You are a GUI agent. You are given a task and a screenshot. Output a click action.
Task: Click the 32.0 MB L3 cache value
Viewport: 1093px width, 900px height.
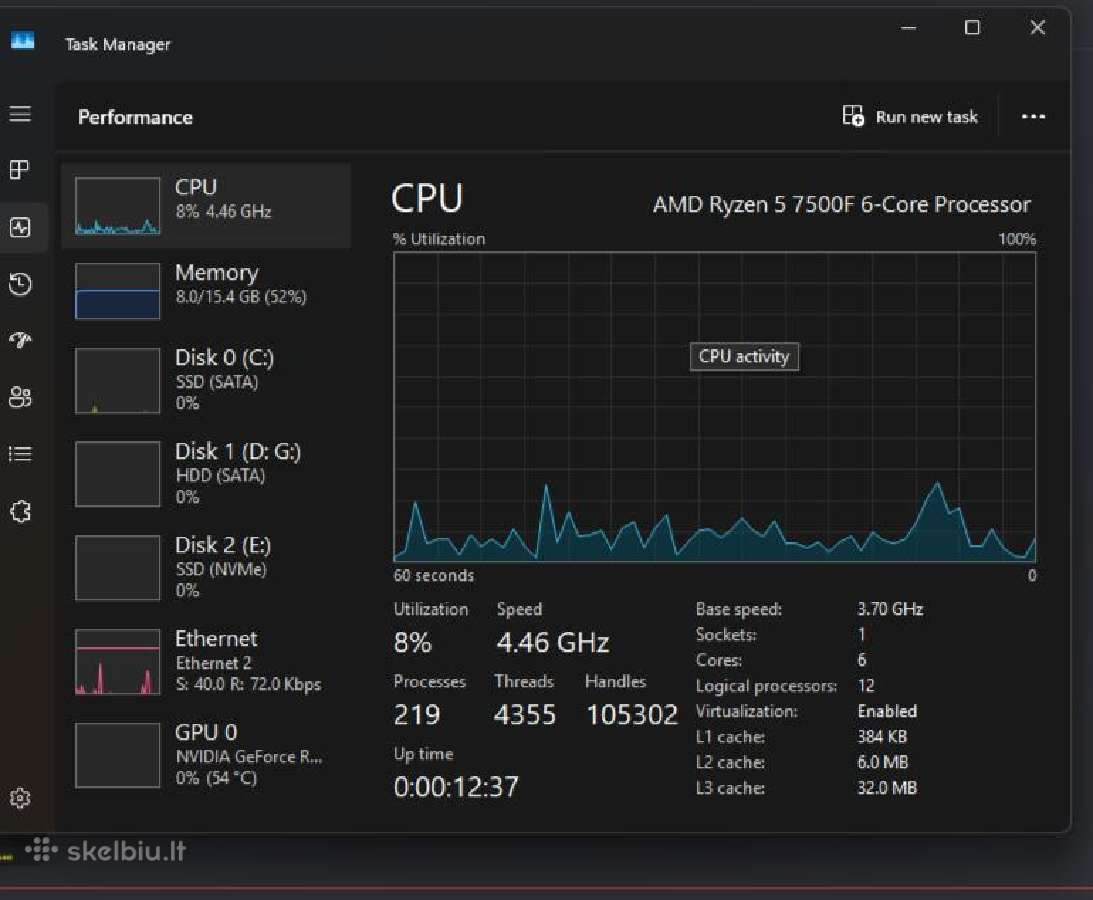coord(887,788)
